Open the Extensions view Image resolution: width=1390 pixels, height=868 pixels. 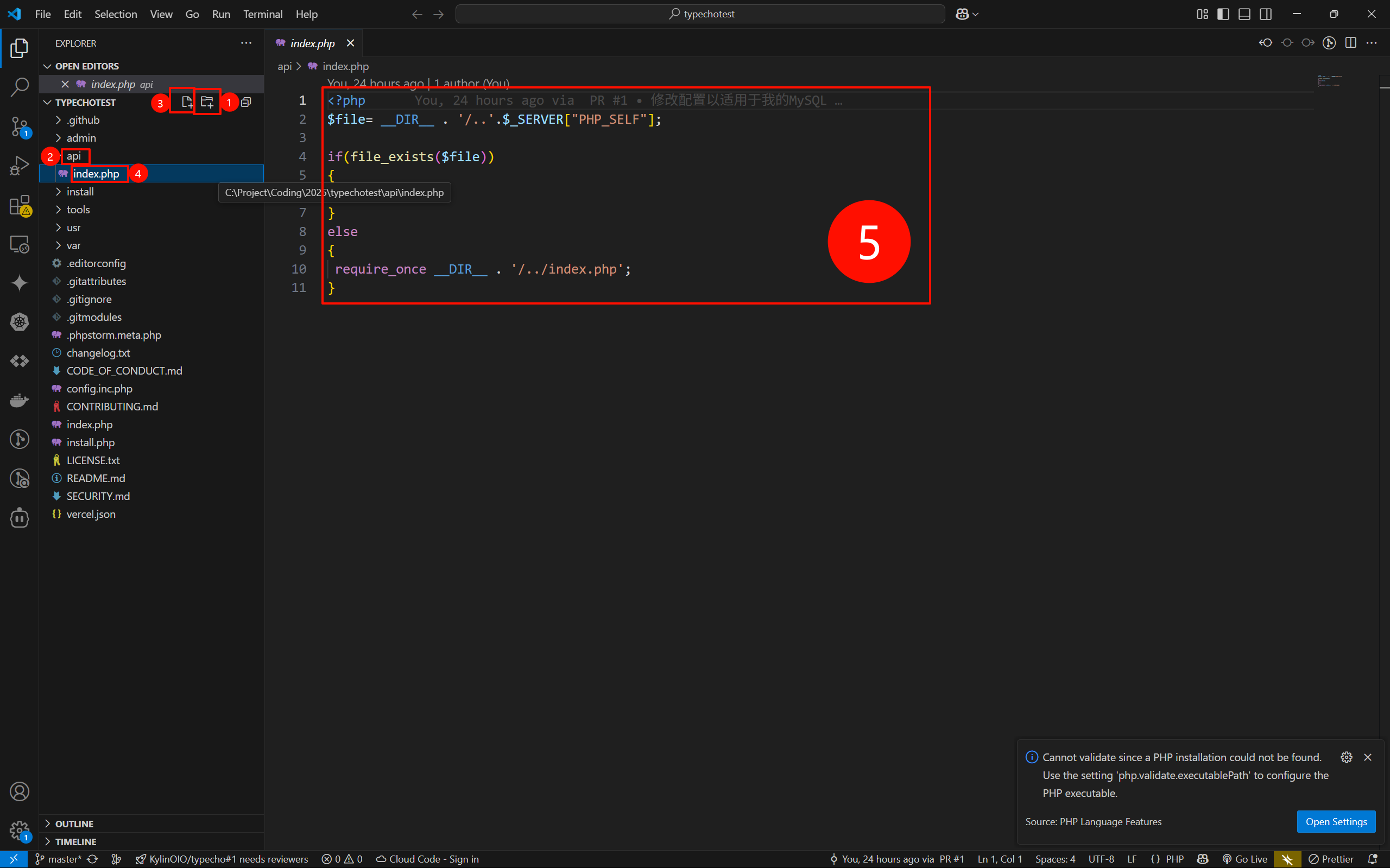pos(20,205)
